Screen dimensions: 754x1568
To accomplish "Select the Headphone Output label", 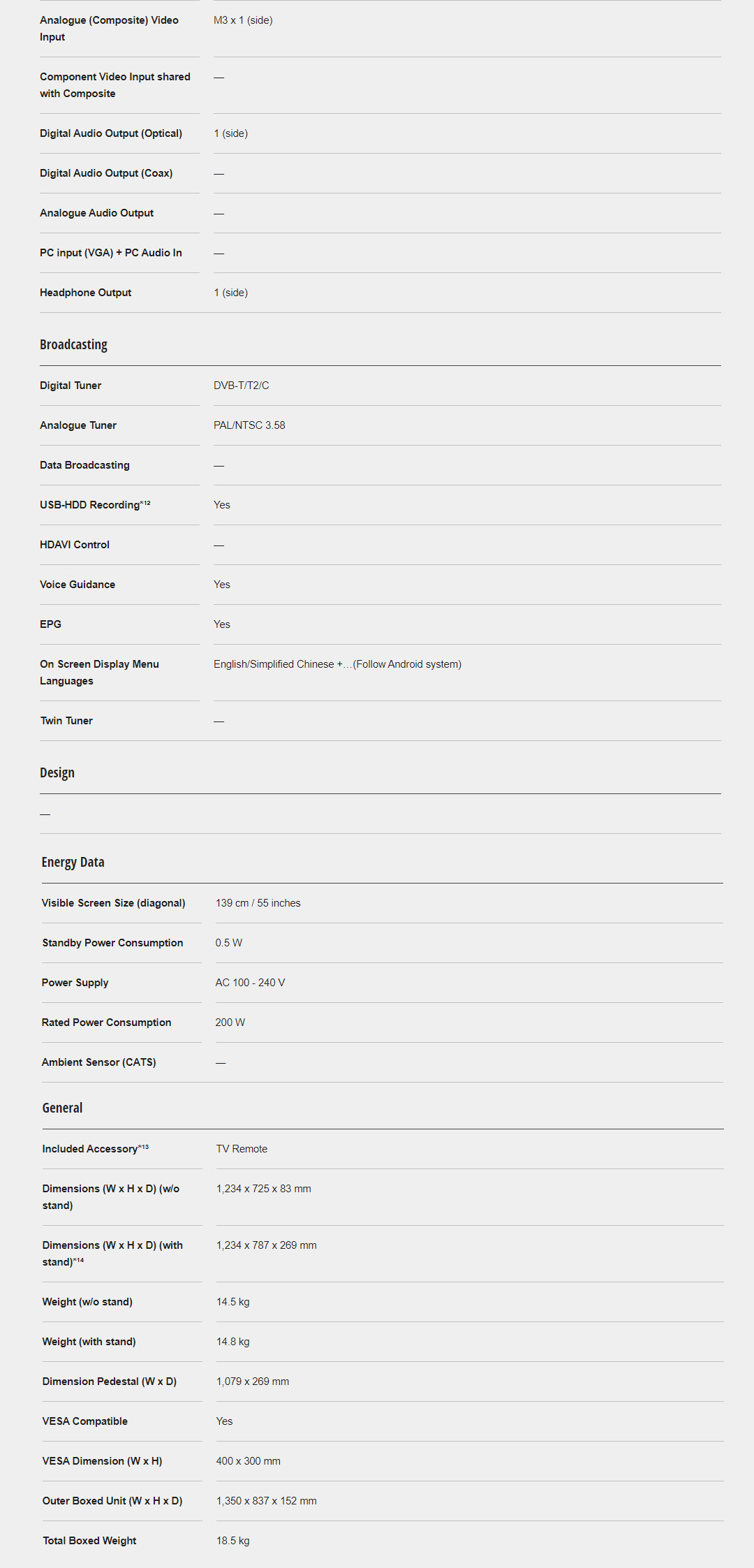I will 85,293.
